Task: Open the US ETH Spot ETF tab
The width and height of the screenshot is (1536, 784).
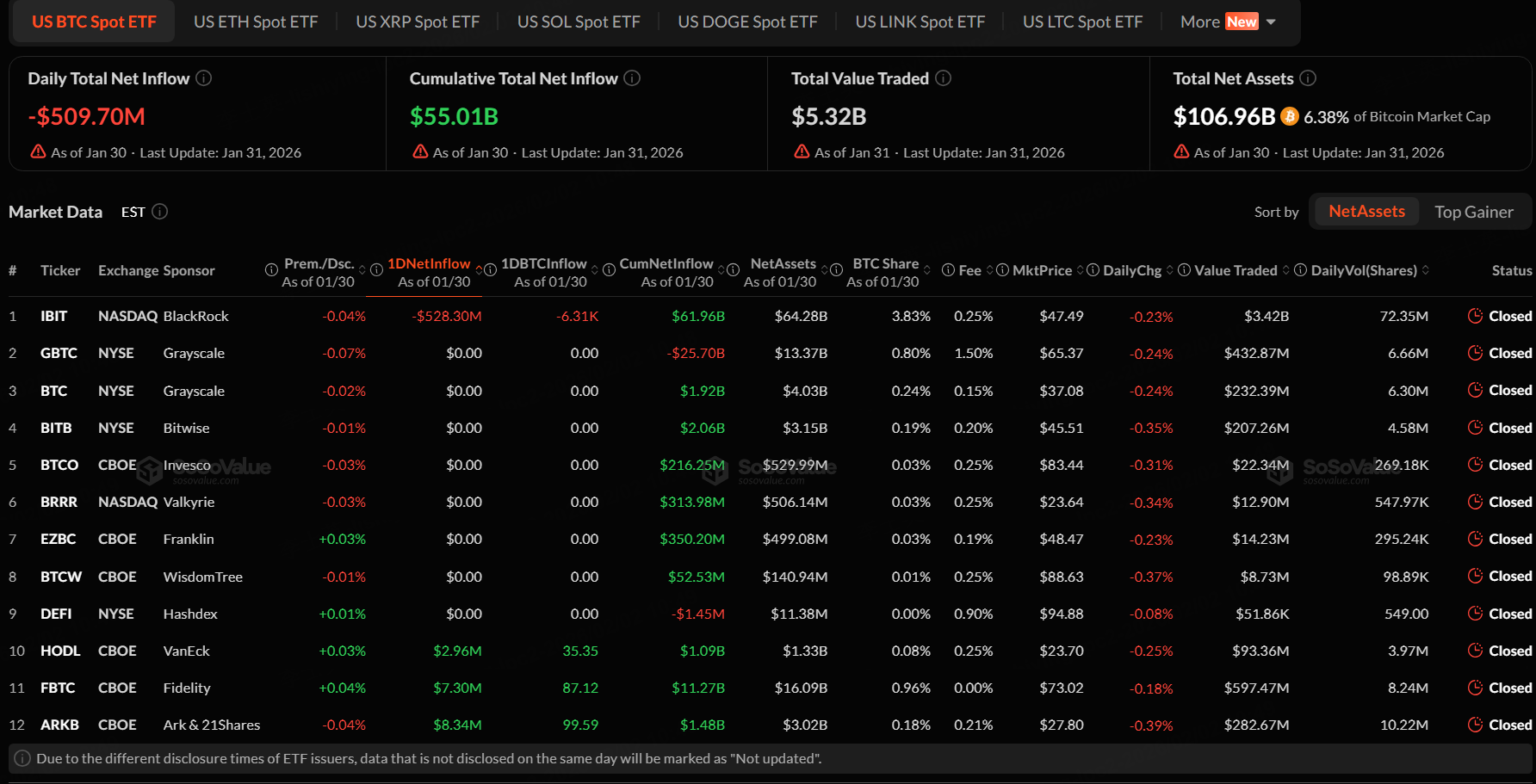Action: 256,22
